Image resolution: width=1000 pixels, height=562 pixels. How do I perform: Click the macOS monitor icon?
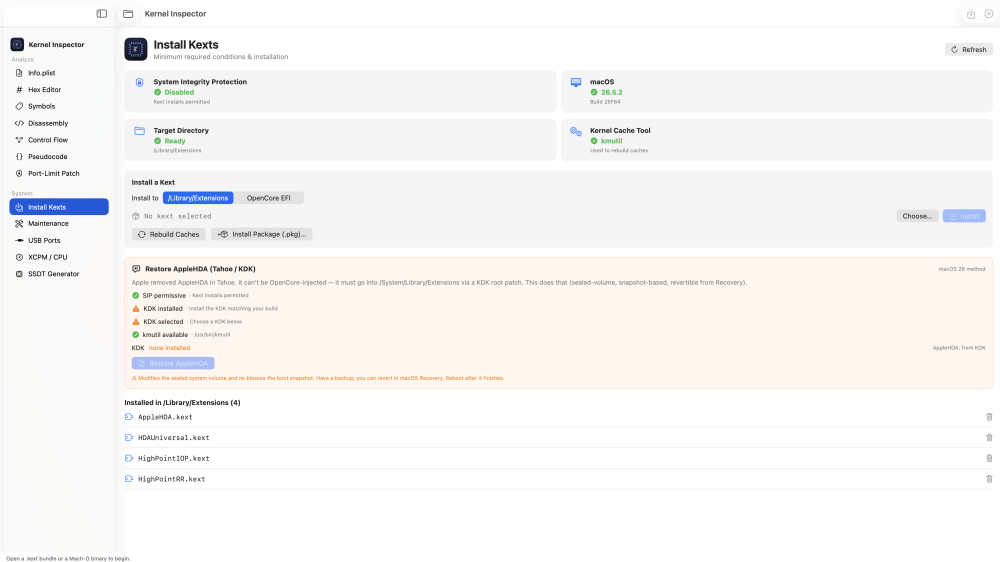[576, 82]
